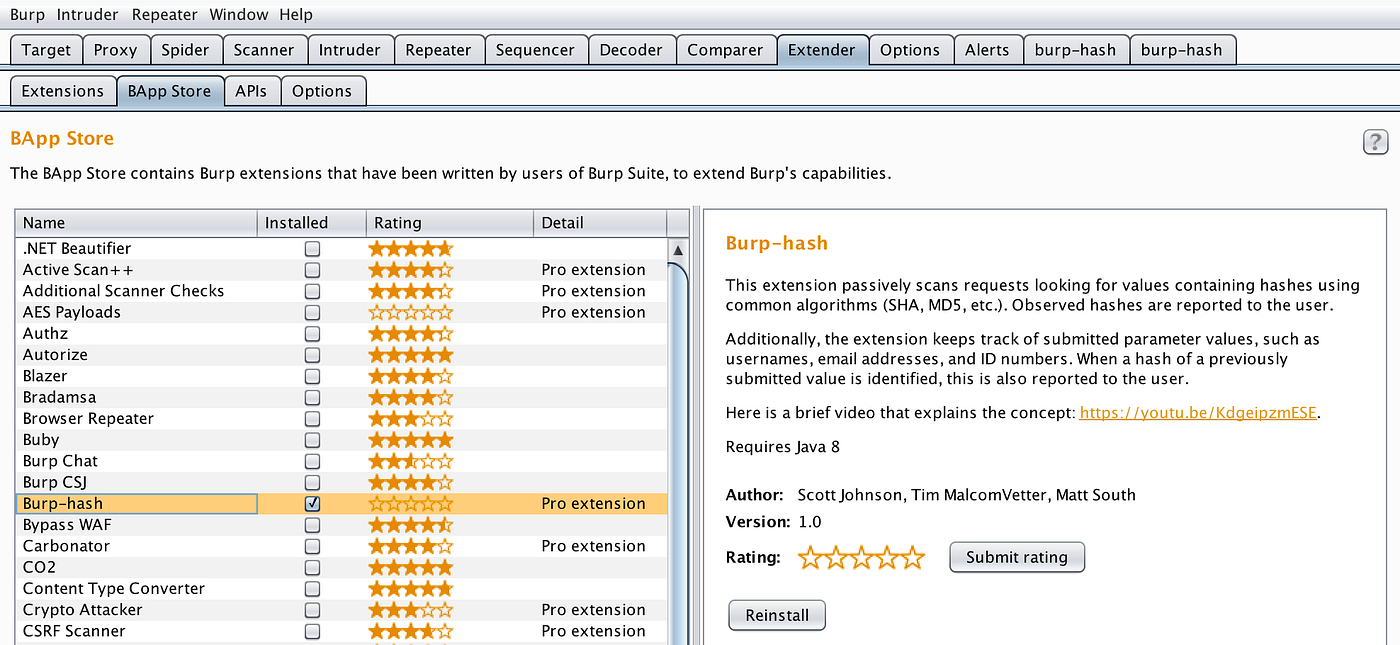Open the Intruder menu
The width and height of the screenshot is (1400, 645).
pyautogui.click(x=88, y=15)
